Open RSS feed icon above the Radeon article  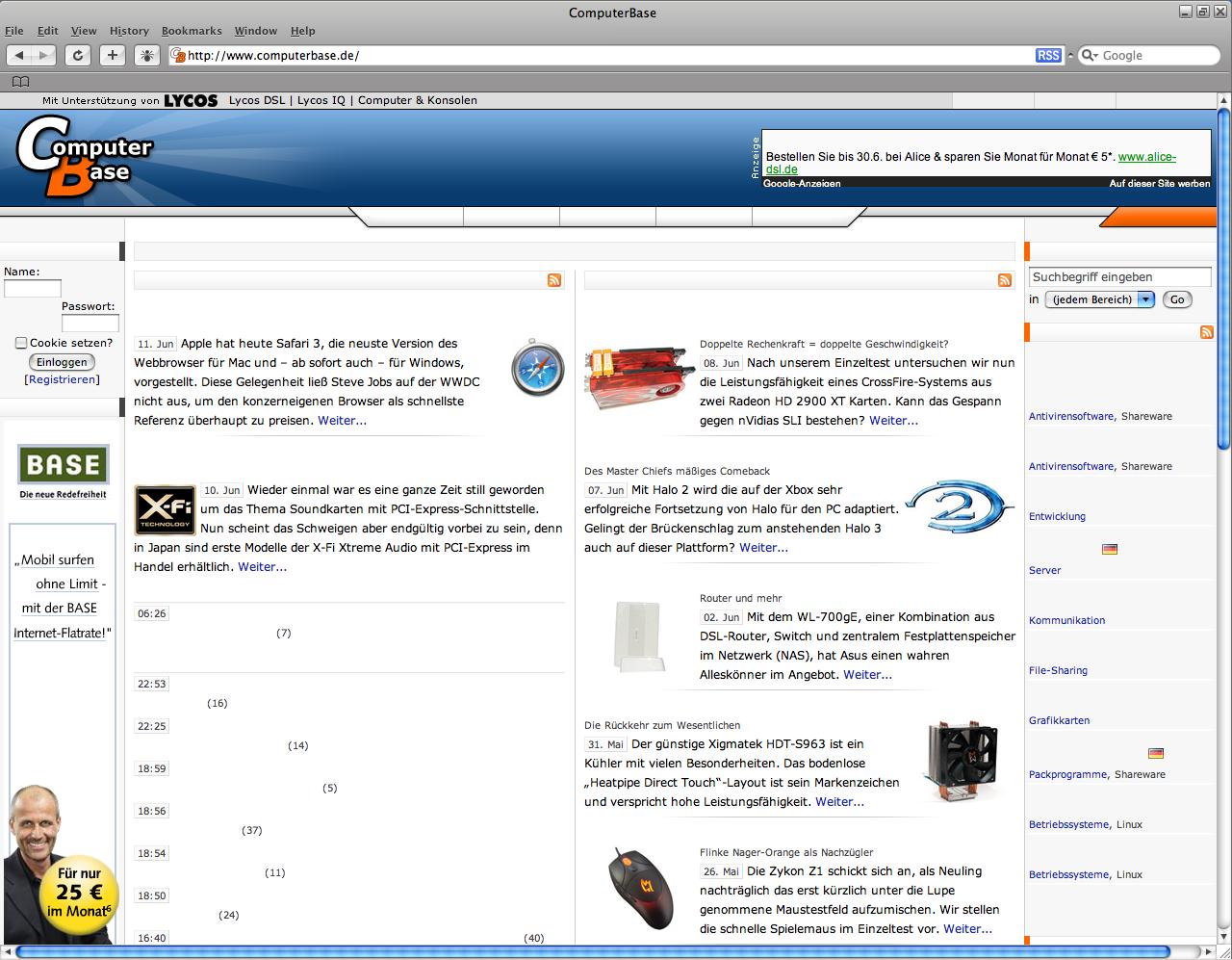[1005, 280]
